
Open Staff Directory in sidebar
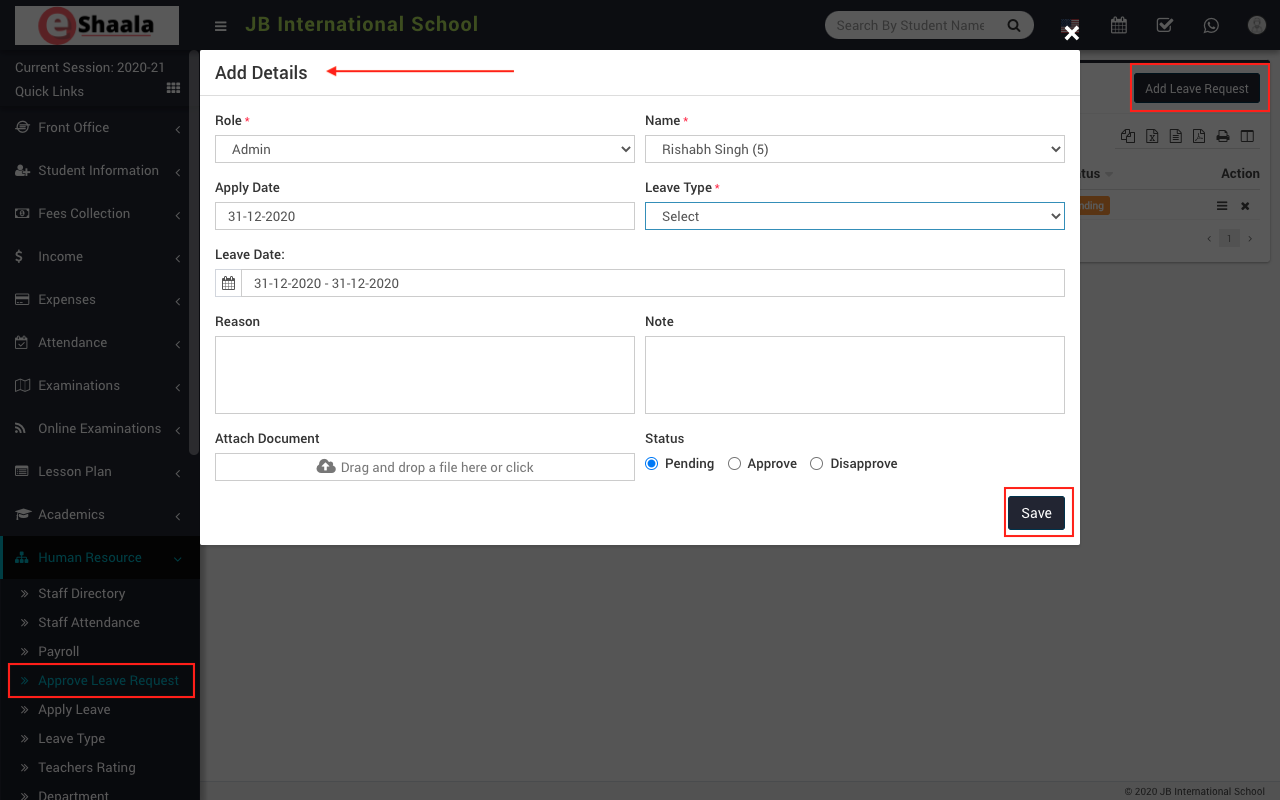click(x=81, y=593)
